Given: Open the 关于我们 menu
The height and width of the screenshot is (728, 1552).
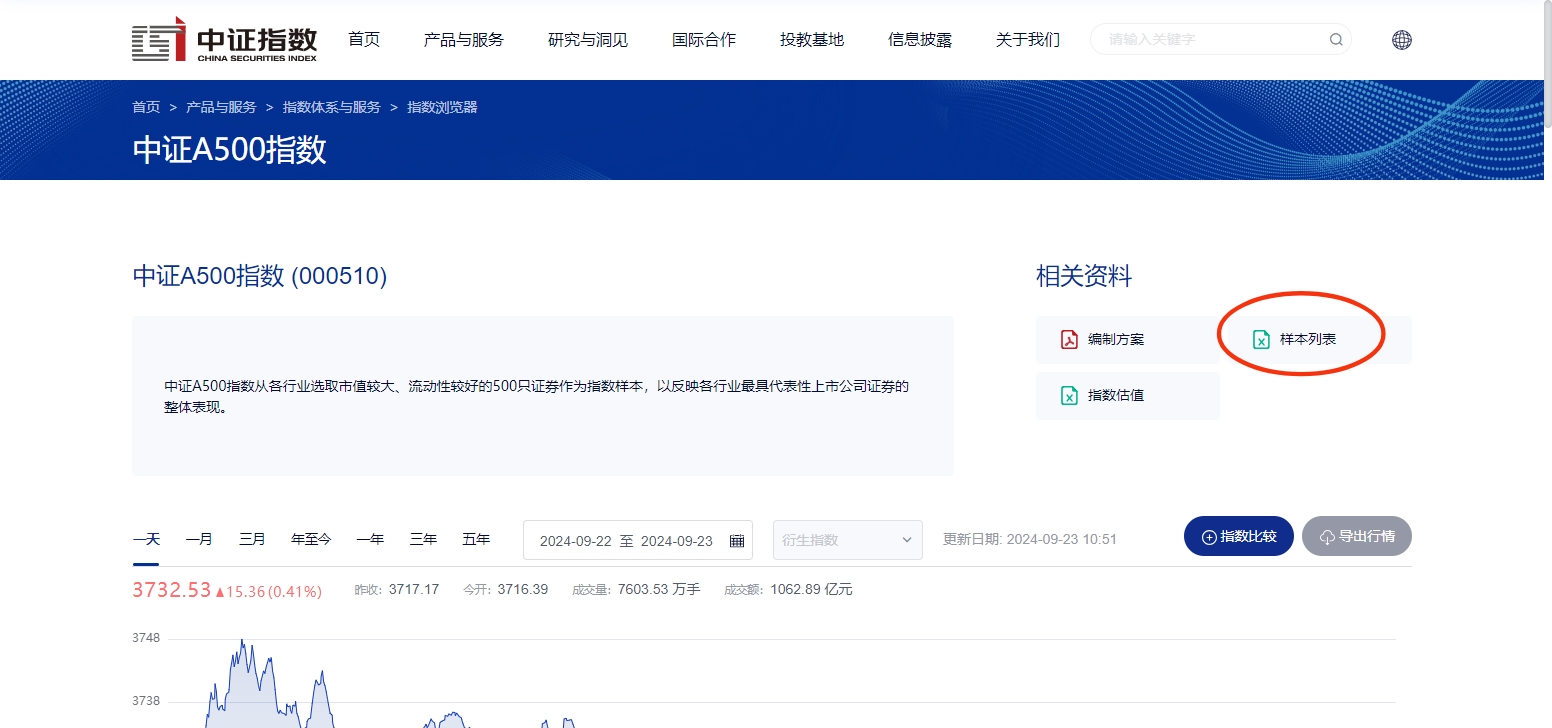Looking at the screenshot, I should click(1028, 40).
